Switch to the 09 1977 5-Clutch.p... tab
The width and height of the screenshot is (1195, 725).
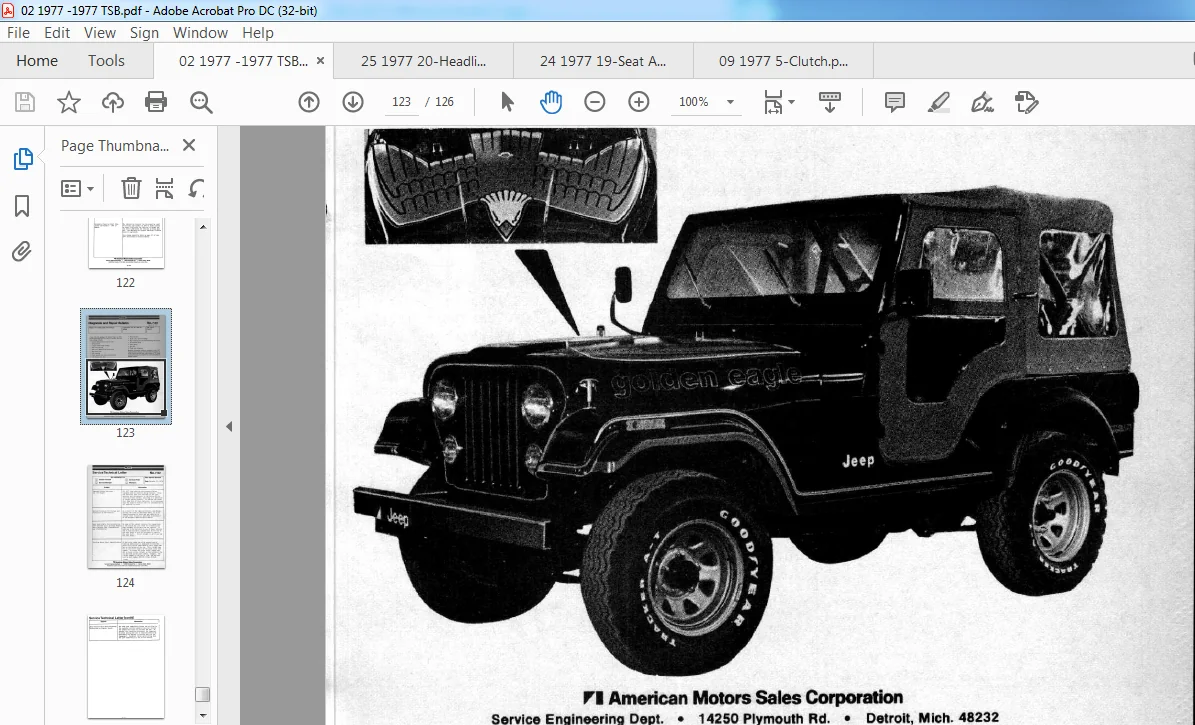coord(783,61)
